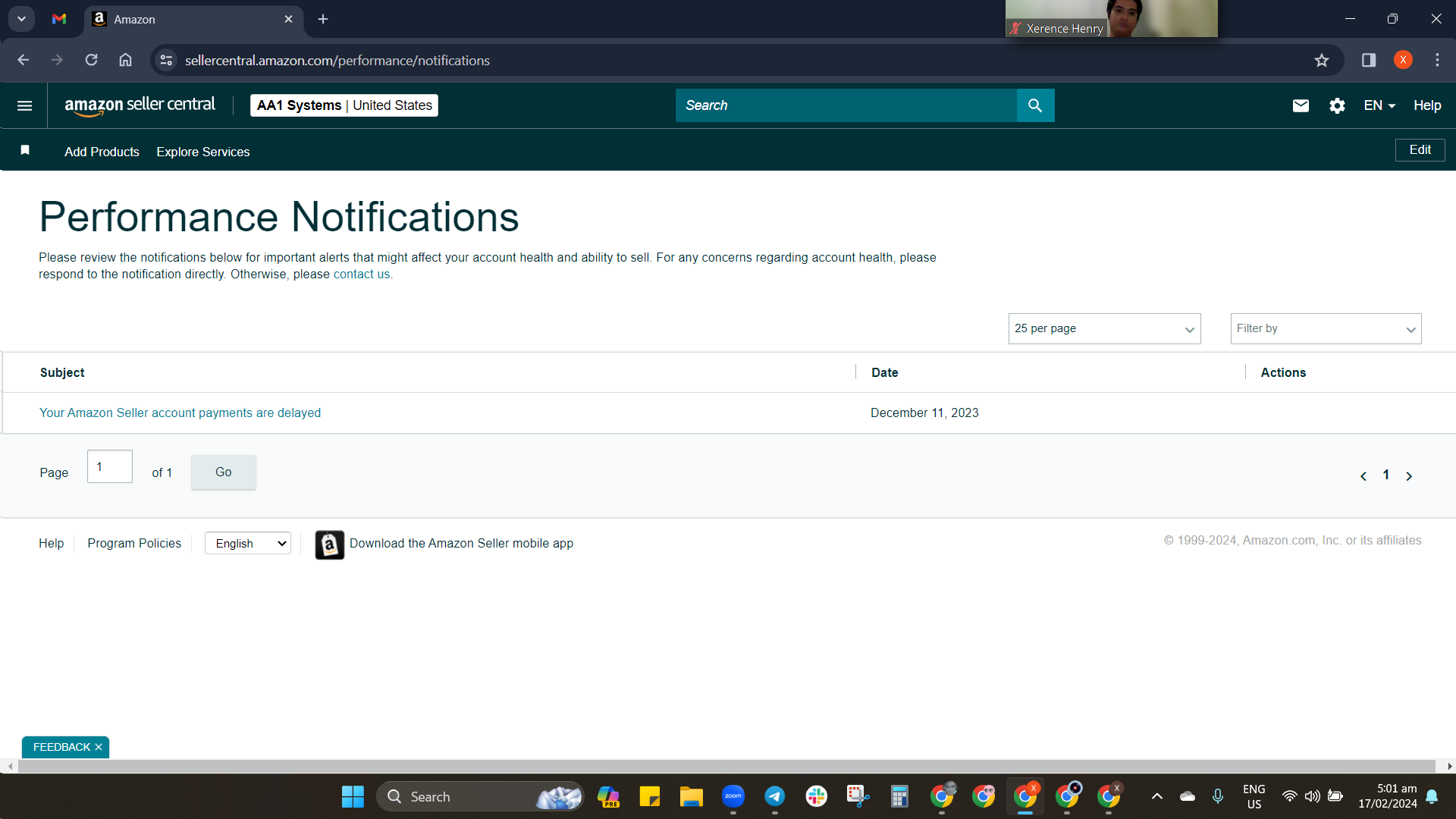This screenshot has height=819, width=1456.
Task: Open Telegram from the taskbar
Action: coord(774,796)
